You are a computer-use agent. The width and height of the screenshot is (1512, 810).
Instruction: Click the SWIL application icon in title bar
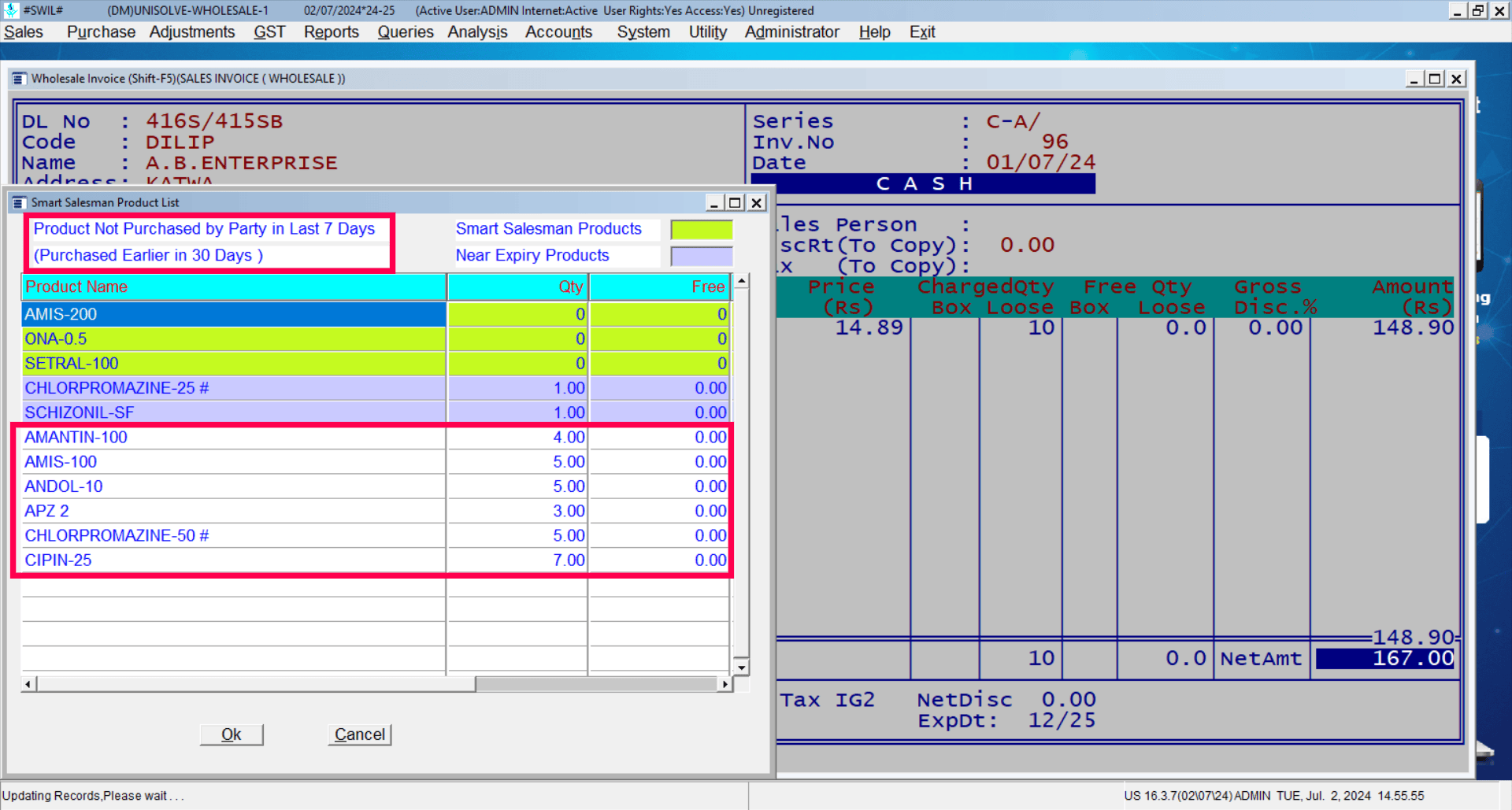tap(11, 10)
